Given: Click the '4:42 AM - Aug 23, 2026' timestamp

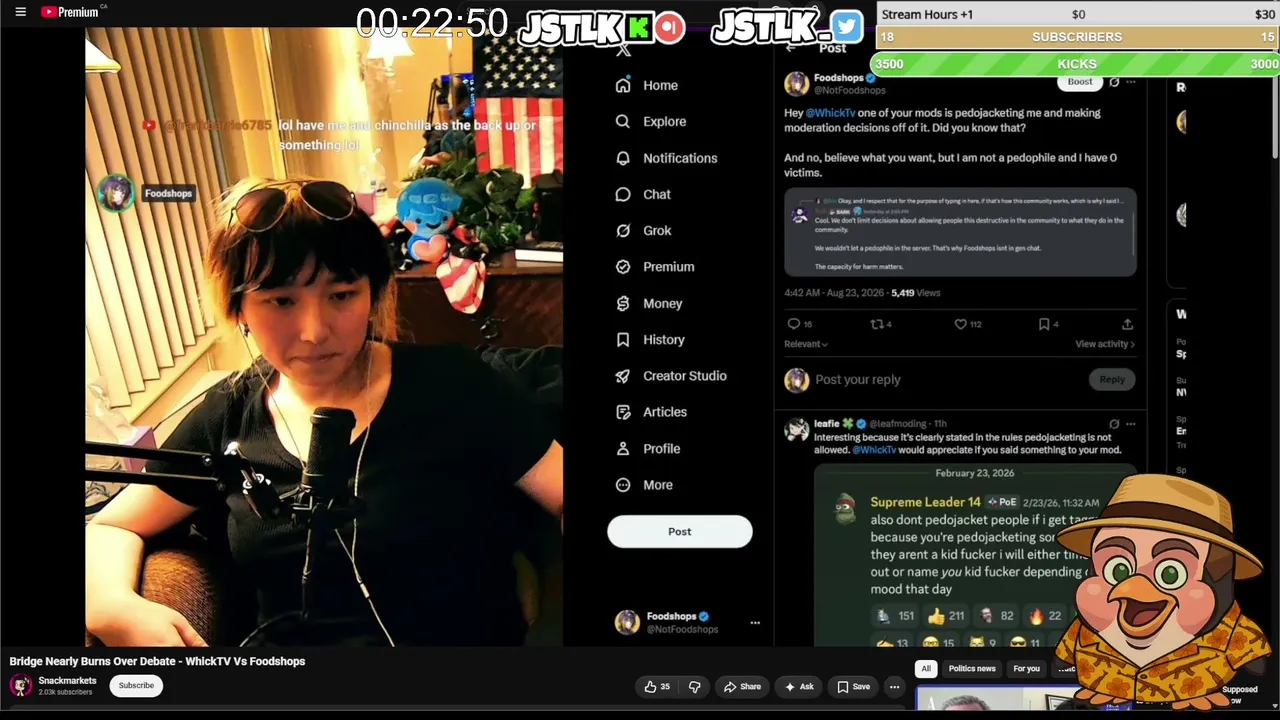Looking at the screenshot, I should click(x=833, y=293).
